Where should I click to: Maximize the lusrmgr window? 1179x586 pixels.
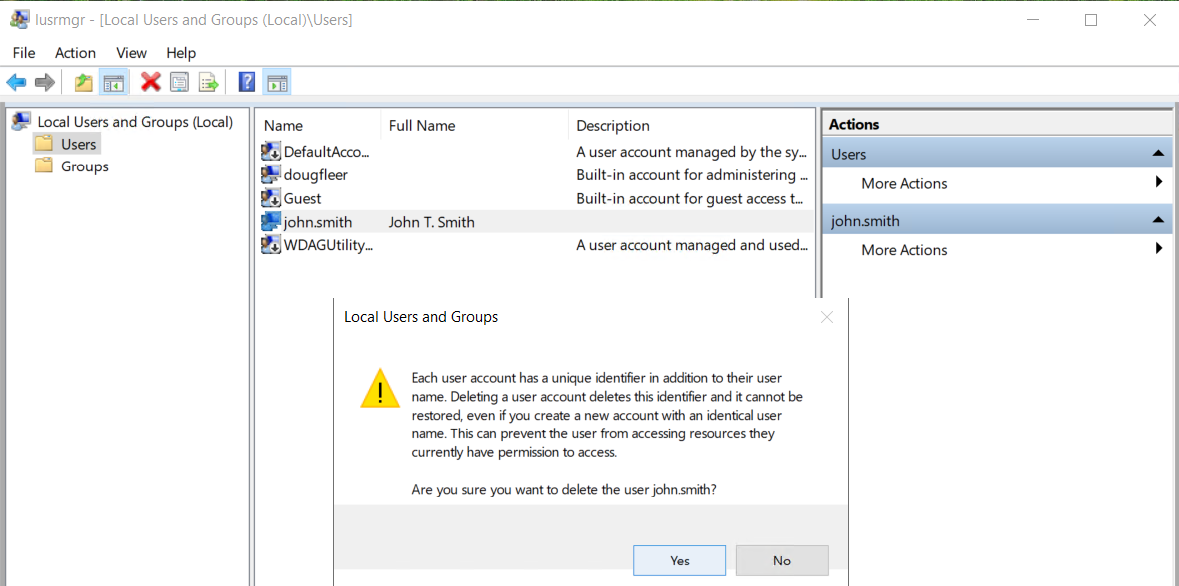tap(1091, 20)
